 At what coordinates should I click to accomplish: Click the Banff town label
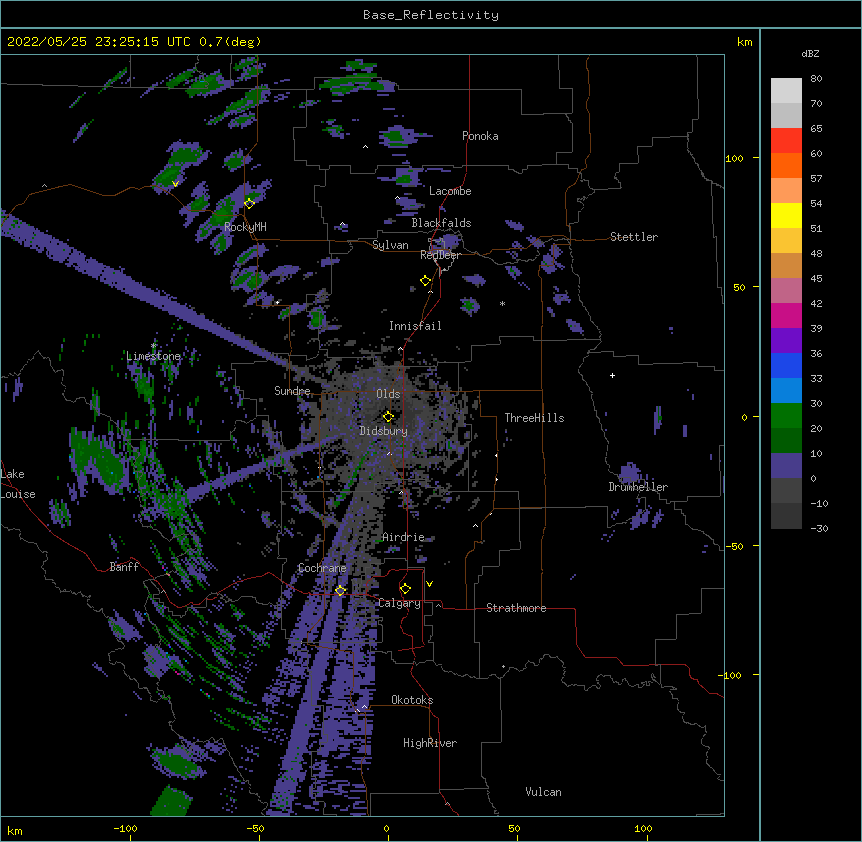click(x=124, y=567)
